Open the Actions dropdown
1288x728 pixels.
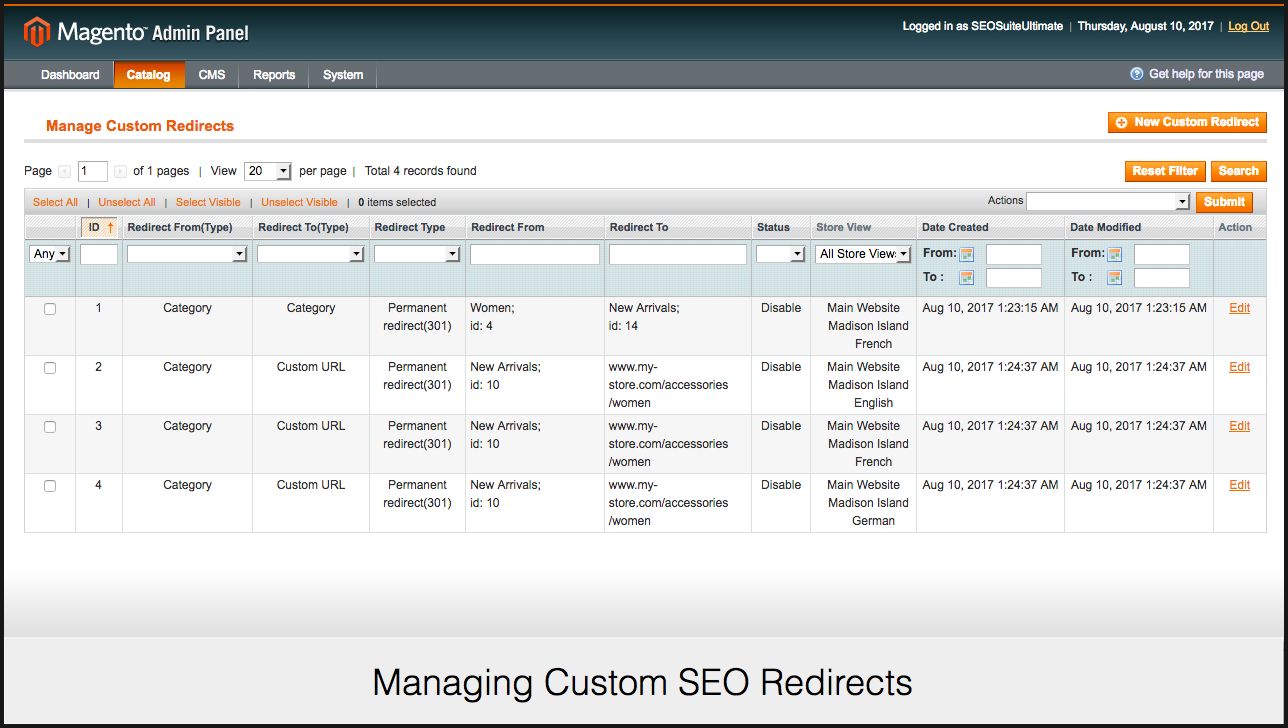pyautogui.click(x=1108, y=202)
